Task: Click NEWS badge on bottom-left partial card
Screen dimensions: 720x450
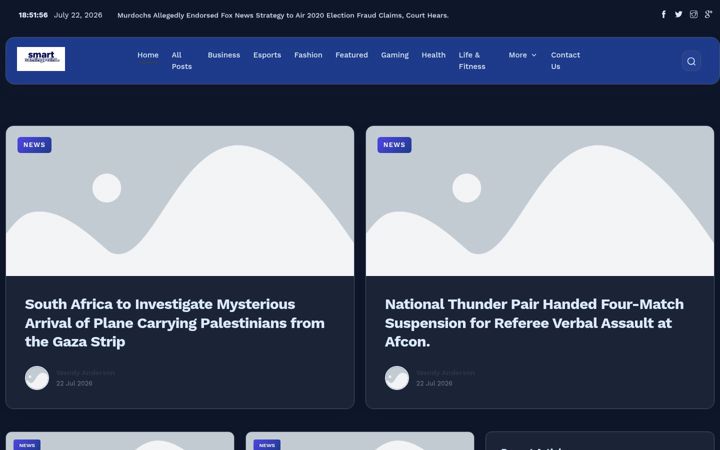Action: [x=27, y=445]
